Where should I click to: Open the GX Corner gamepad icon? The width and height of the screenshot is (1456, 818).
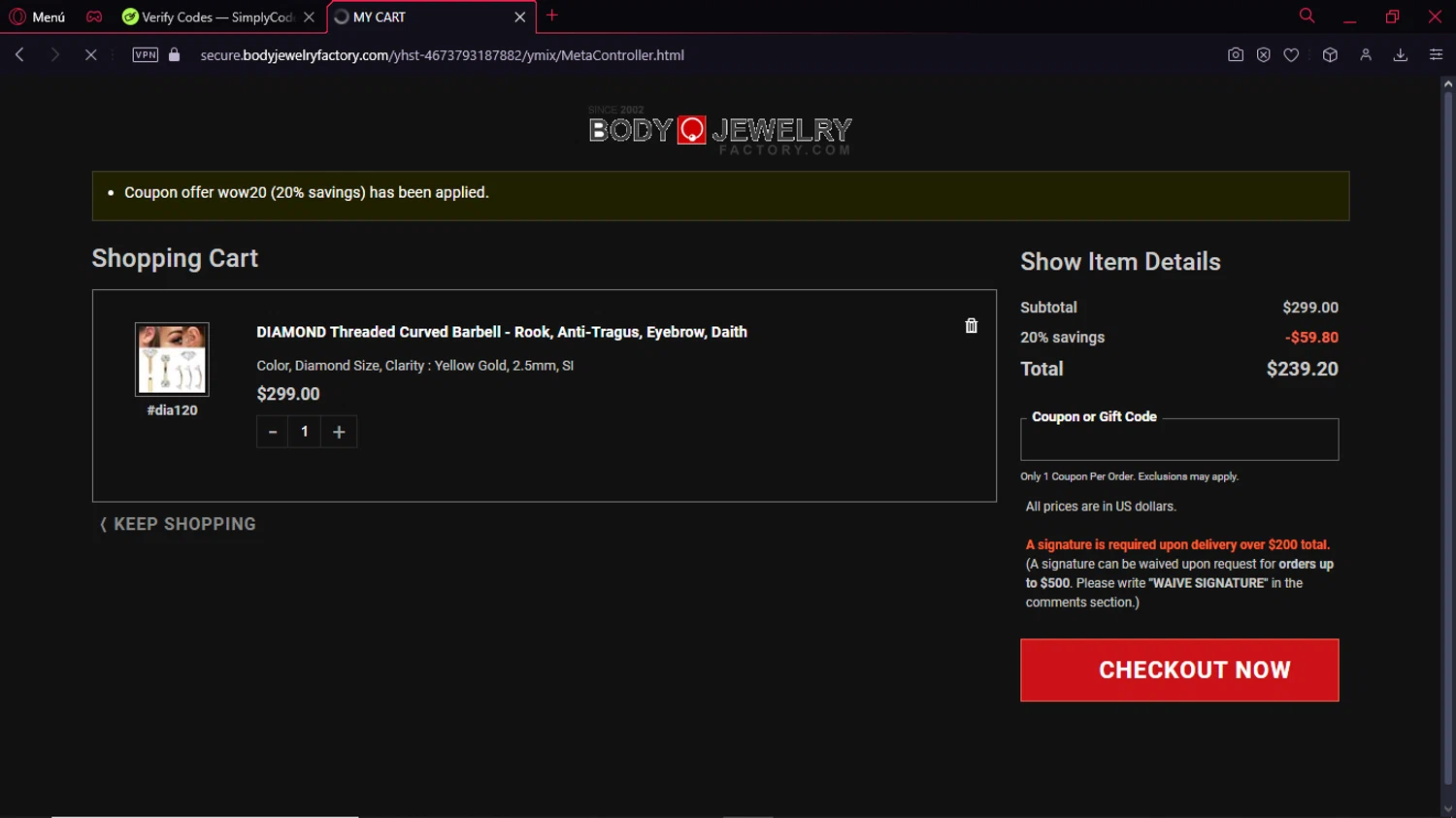pos(94,16)
